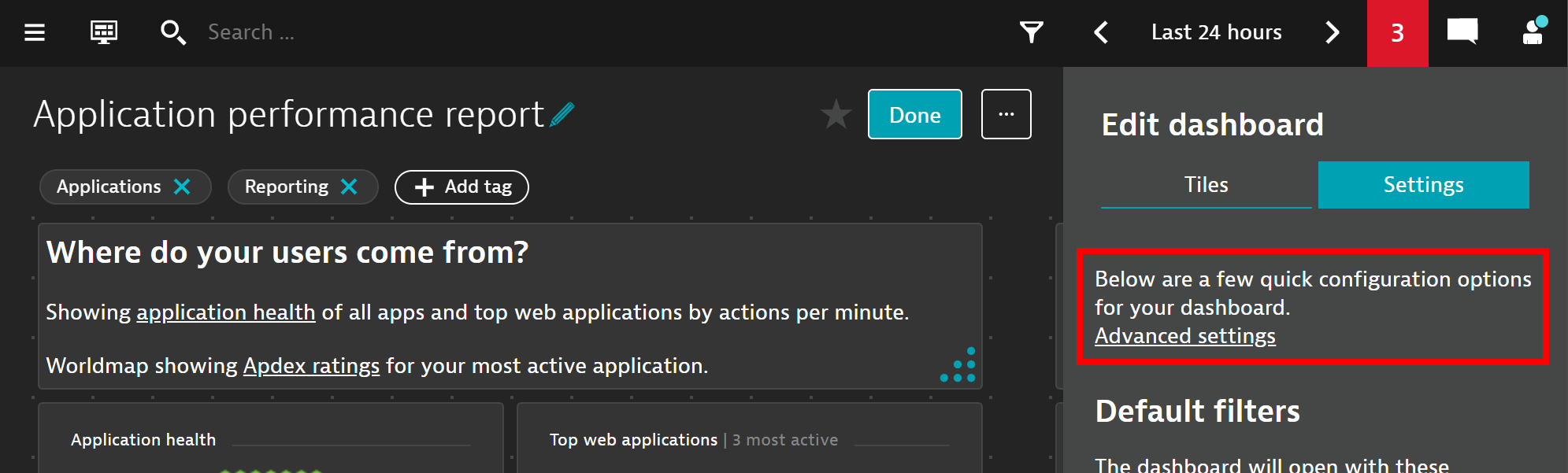Click the Default filters heading
The height and width of the screenshot is (473, 1568).
click(1197, 412)
